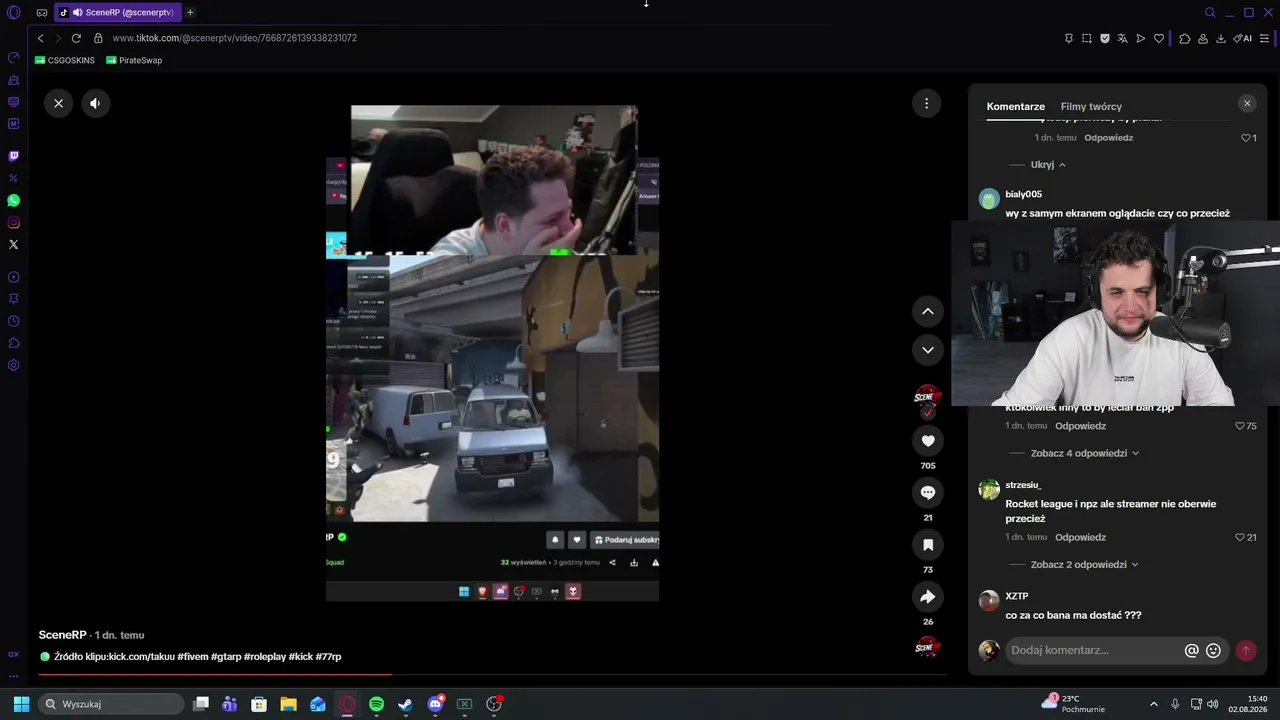Open X (Twitter) in the sidebar

14,244
